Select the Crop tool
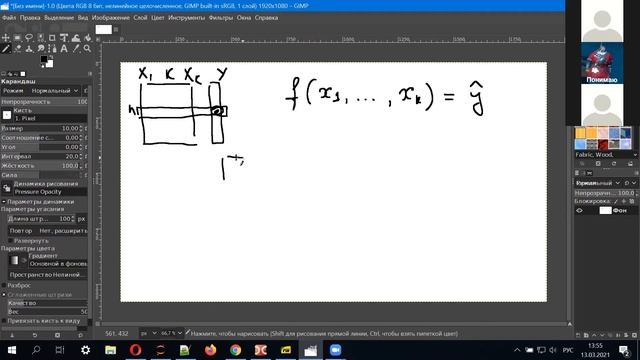The width and height of the screenshot is (640, 360). coord(52,38)
